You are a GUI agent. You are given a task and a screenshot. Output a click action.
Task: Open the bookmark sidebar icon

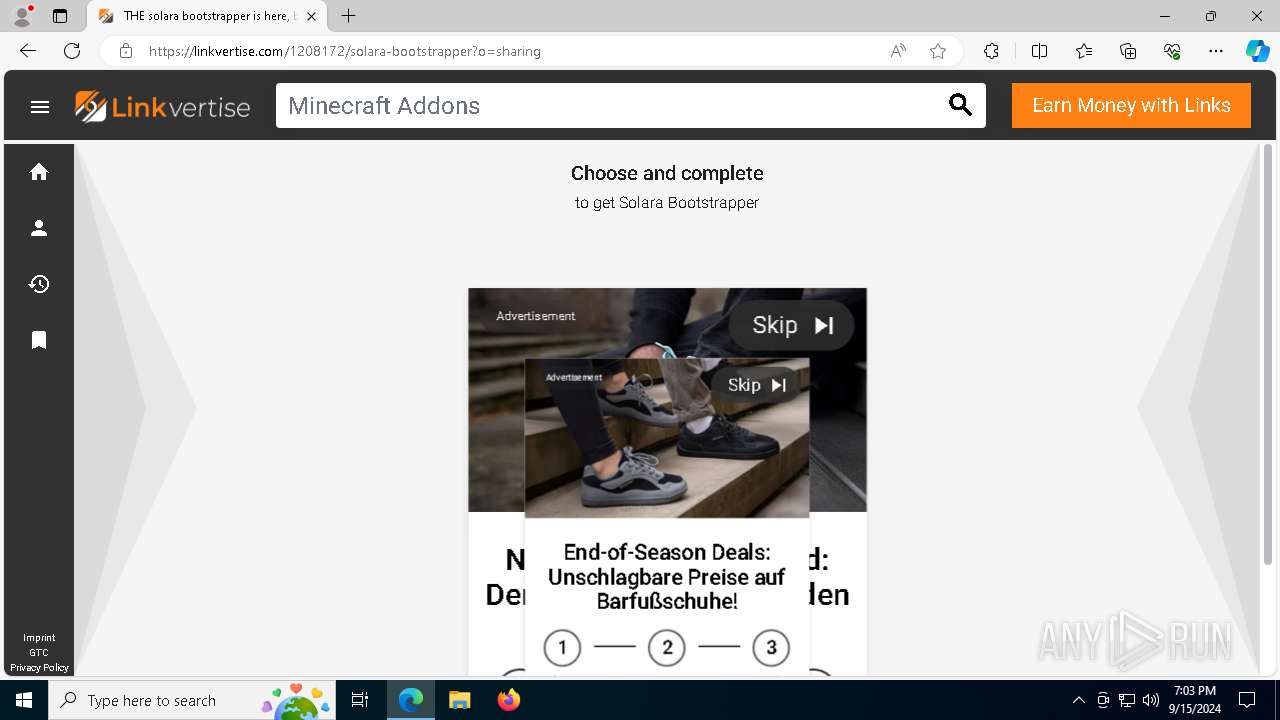pos(39,340)
